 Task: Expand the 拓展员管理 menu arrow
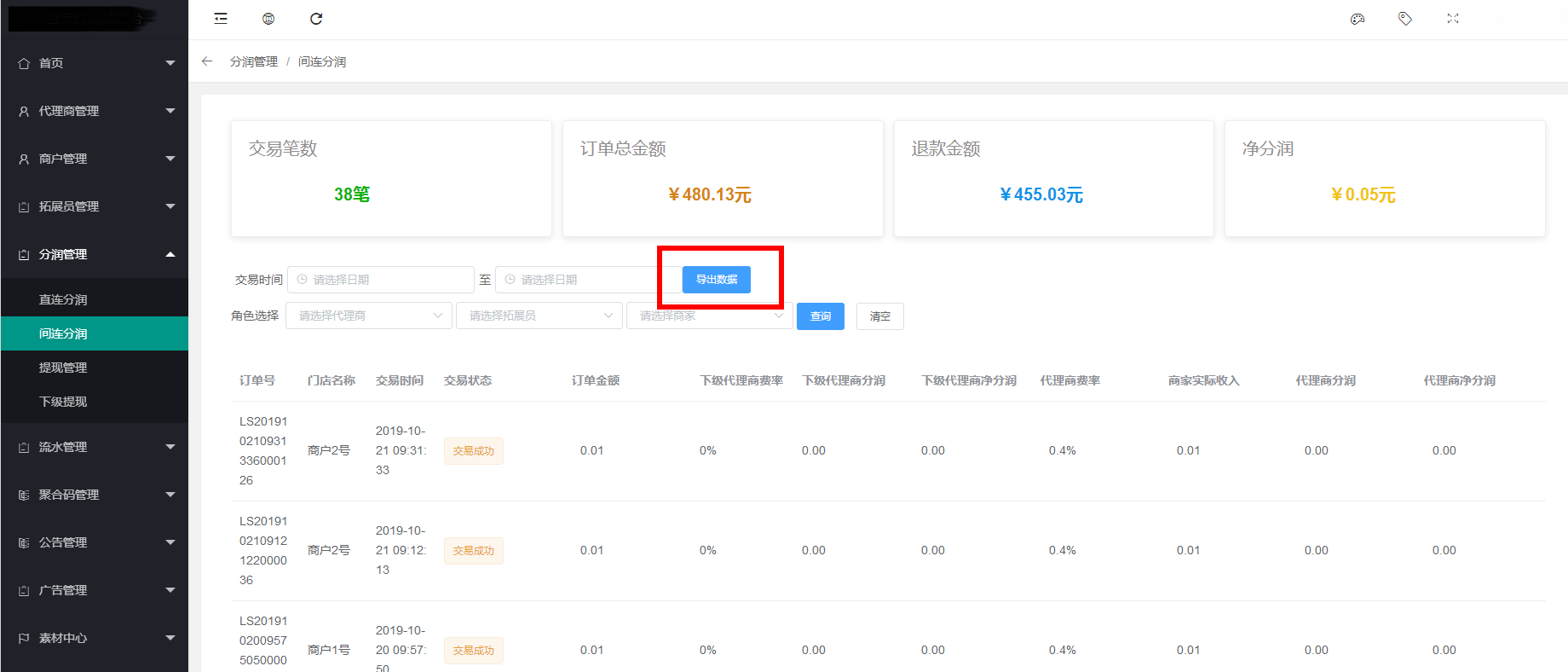point(170,206)
